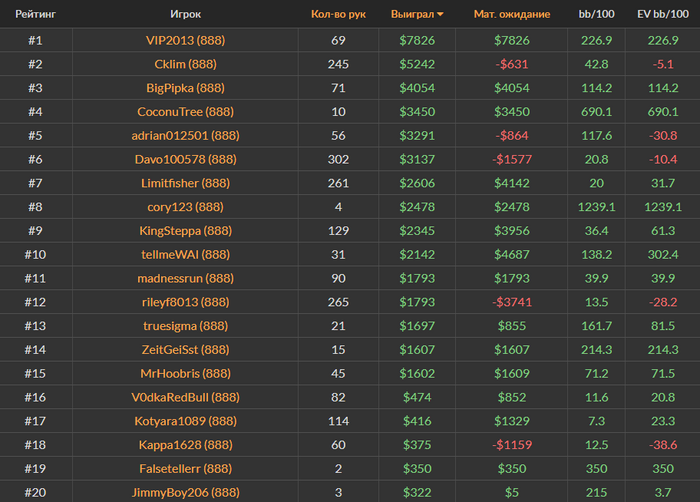
Task: Select rileyf8013 (888) player link
Action: (x=185, y=302)
